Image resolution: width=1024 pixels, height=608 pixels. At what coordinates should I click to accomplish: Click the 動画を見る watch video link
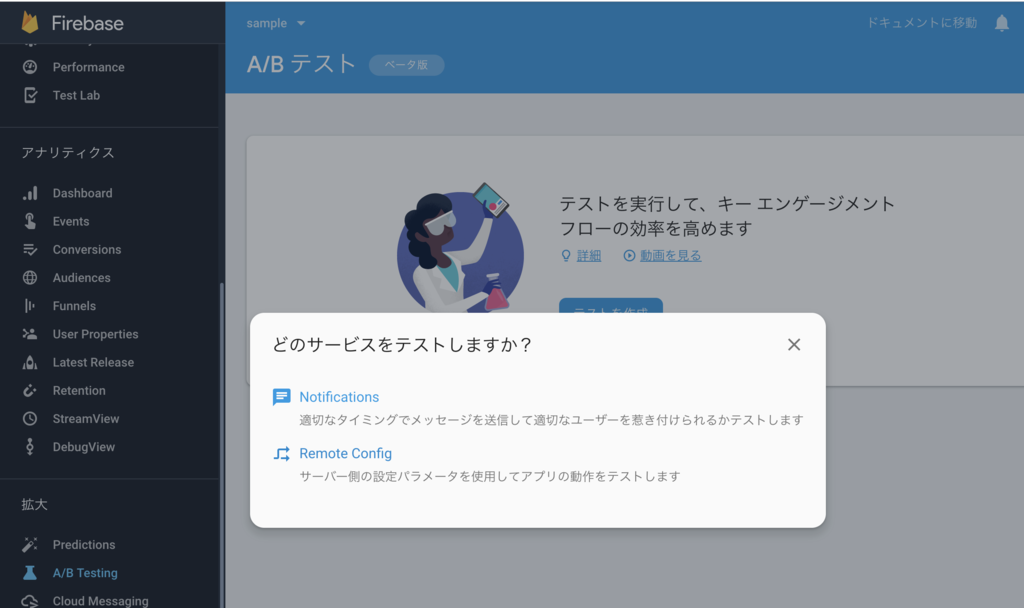pos(671,255)
